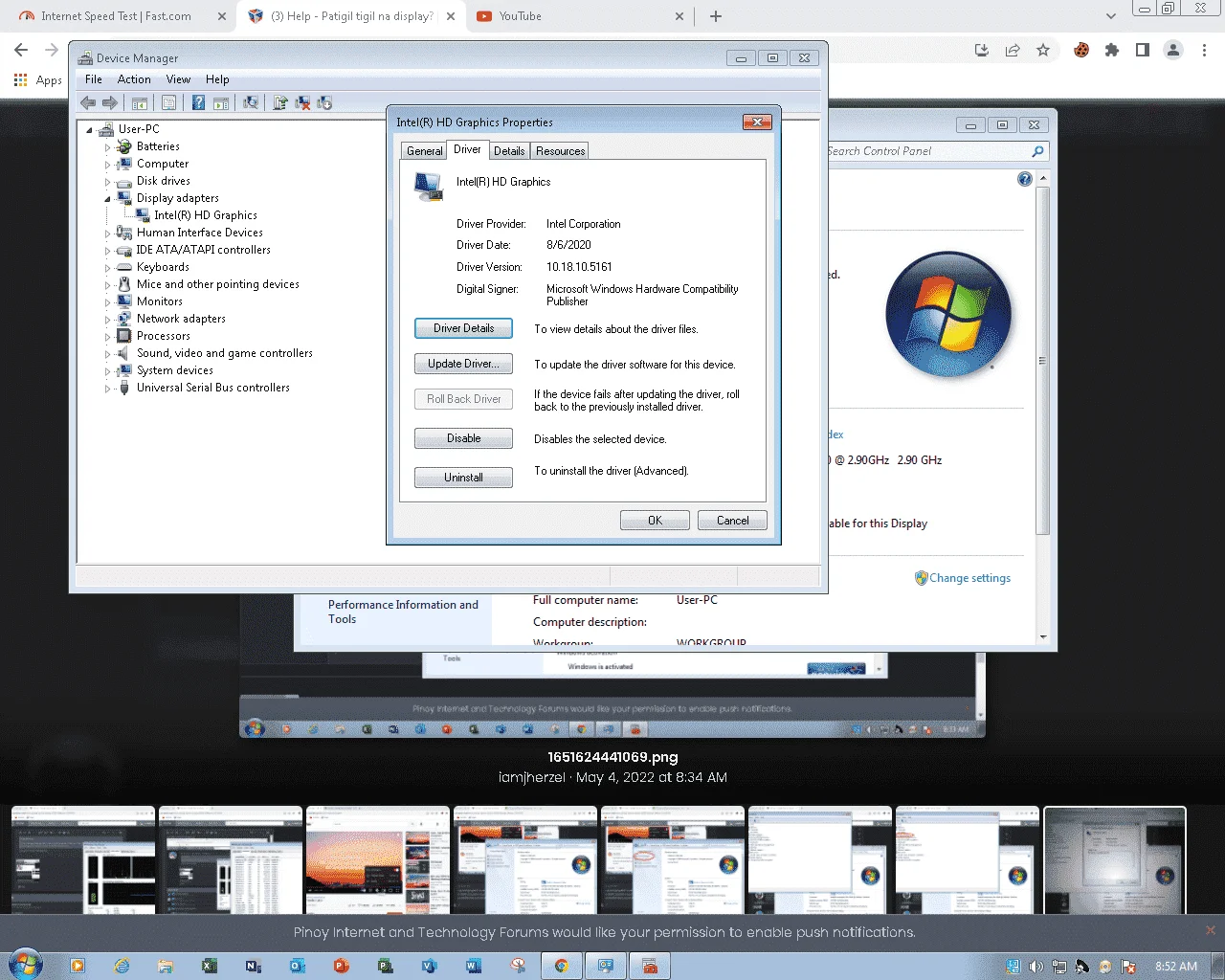Select Intel(R) HD Graphics in the device tree
1225x980 pixels.
point(206,215)
